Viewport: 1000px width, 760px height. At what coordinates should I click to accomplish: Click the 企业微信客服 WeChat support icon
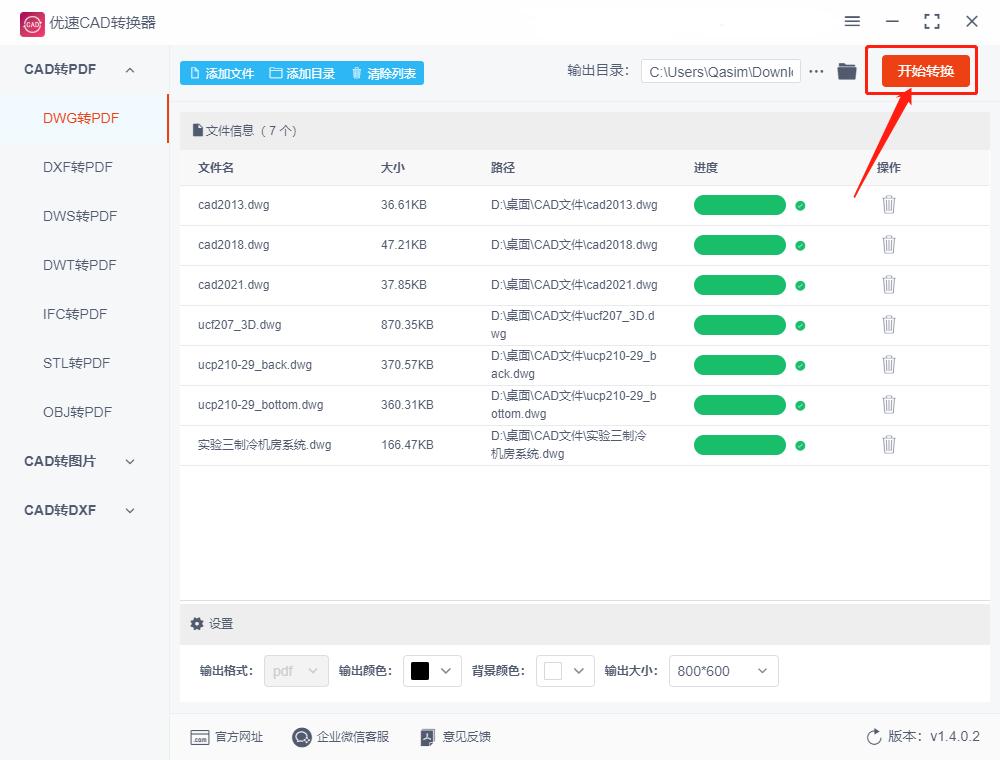(x=301, y=737)
